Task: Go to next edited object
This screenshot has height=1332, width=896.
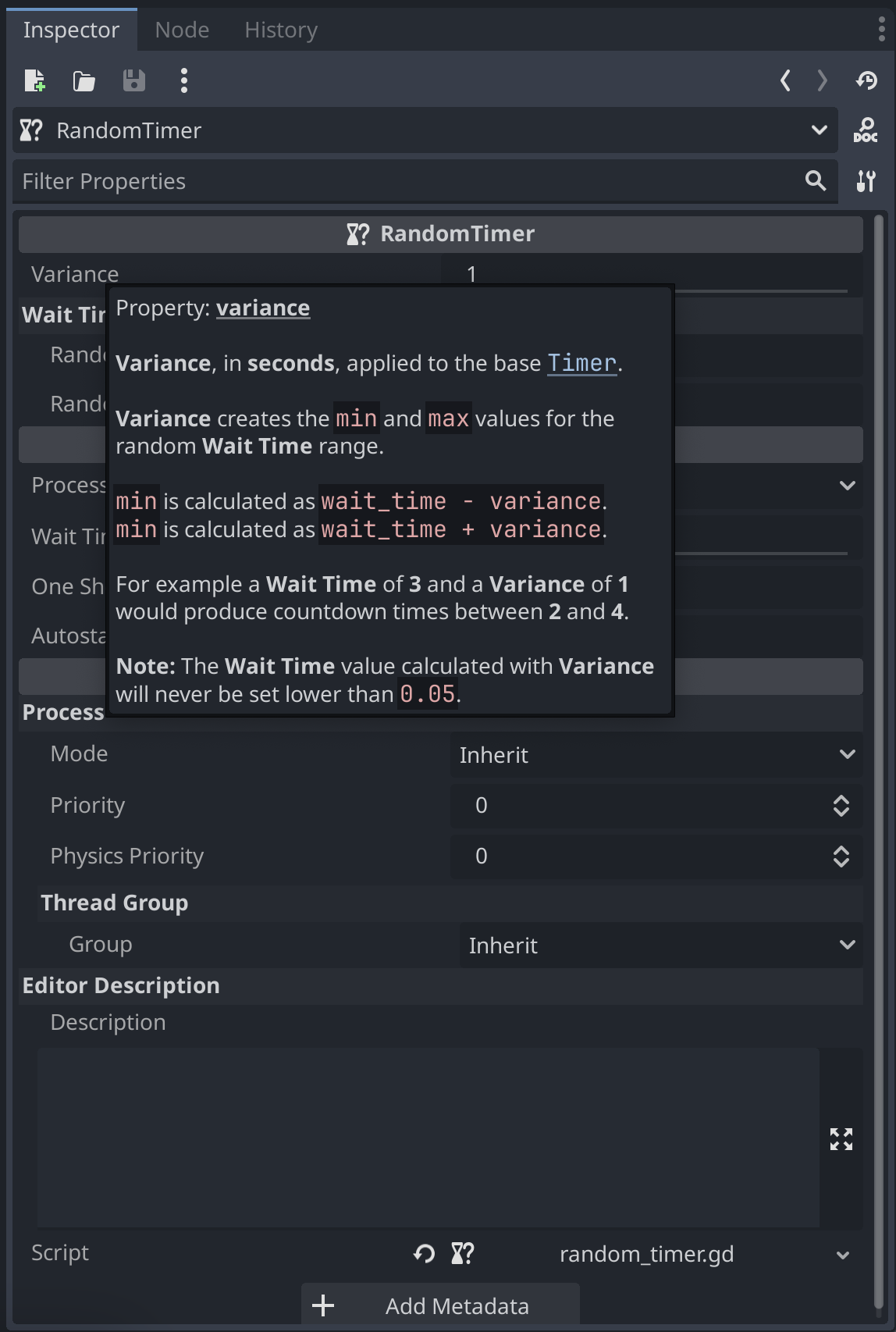Action: pyautogui.click(x=822, y=80)
